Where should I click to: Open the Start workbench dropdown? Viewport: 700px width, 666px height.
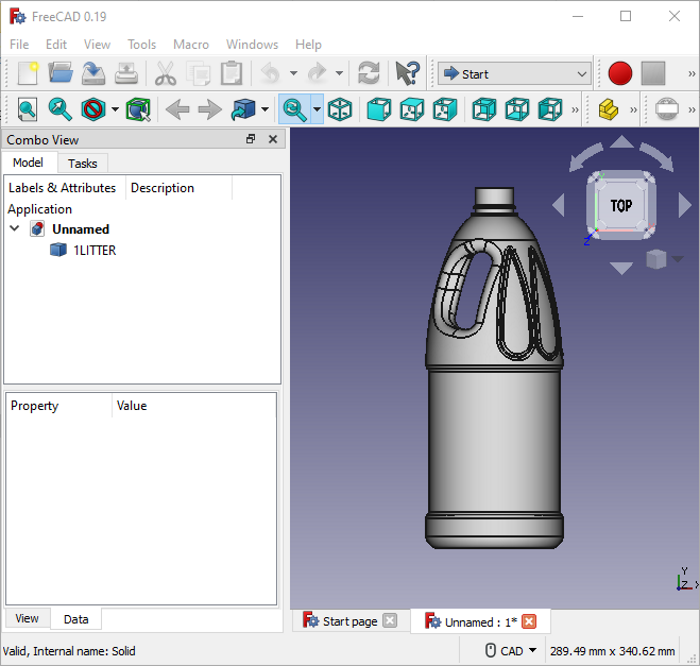tap(514, 74)
